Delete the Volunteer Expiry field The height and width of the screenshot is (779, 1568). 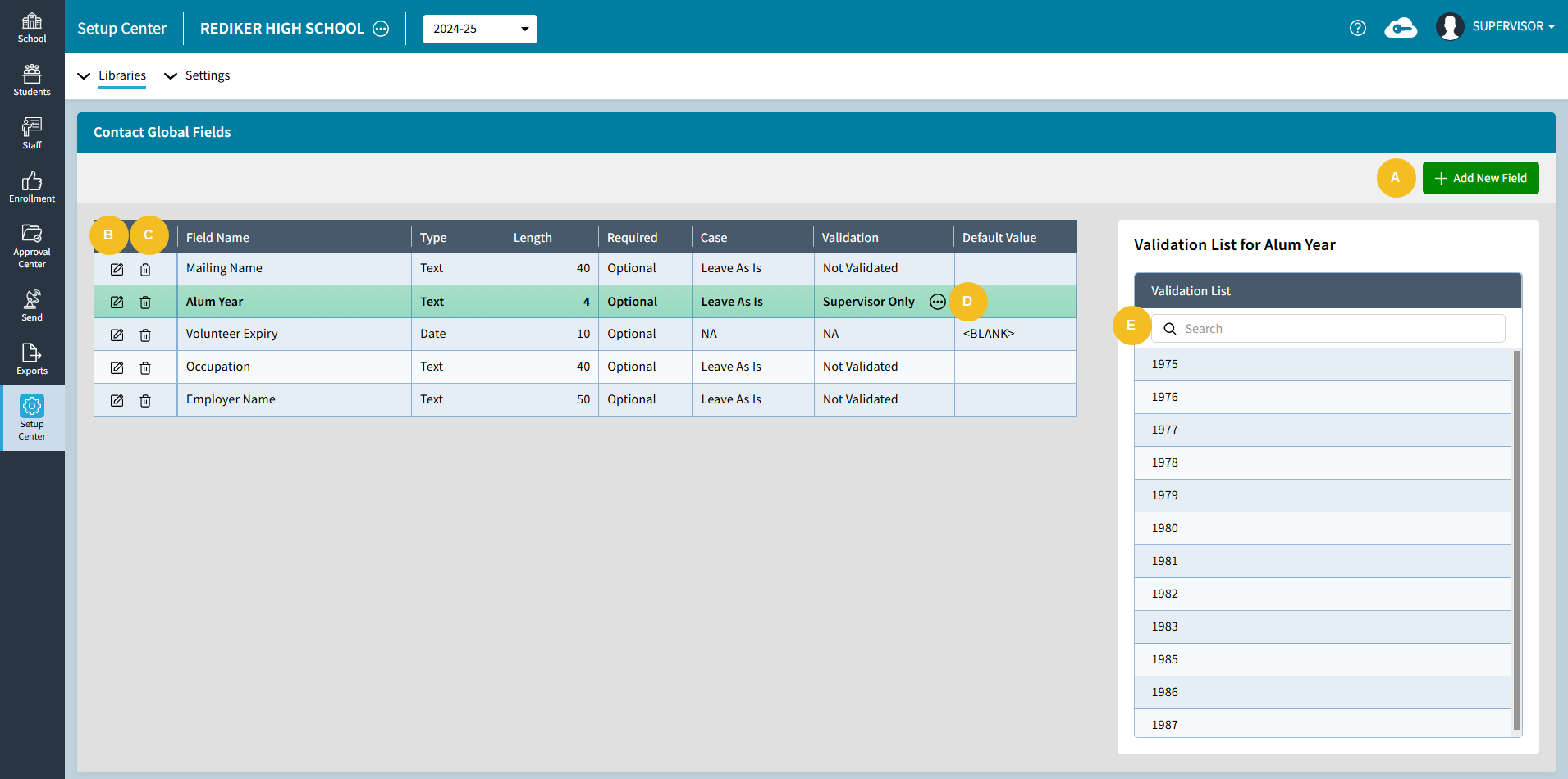(x=145, y=335)
